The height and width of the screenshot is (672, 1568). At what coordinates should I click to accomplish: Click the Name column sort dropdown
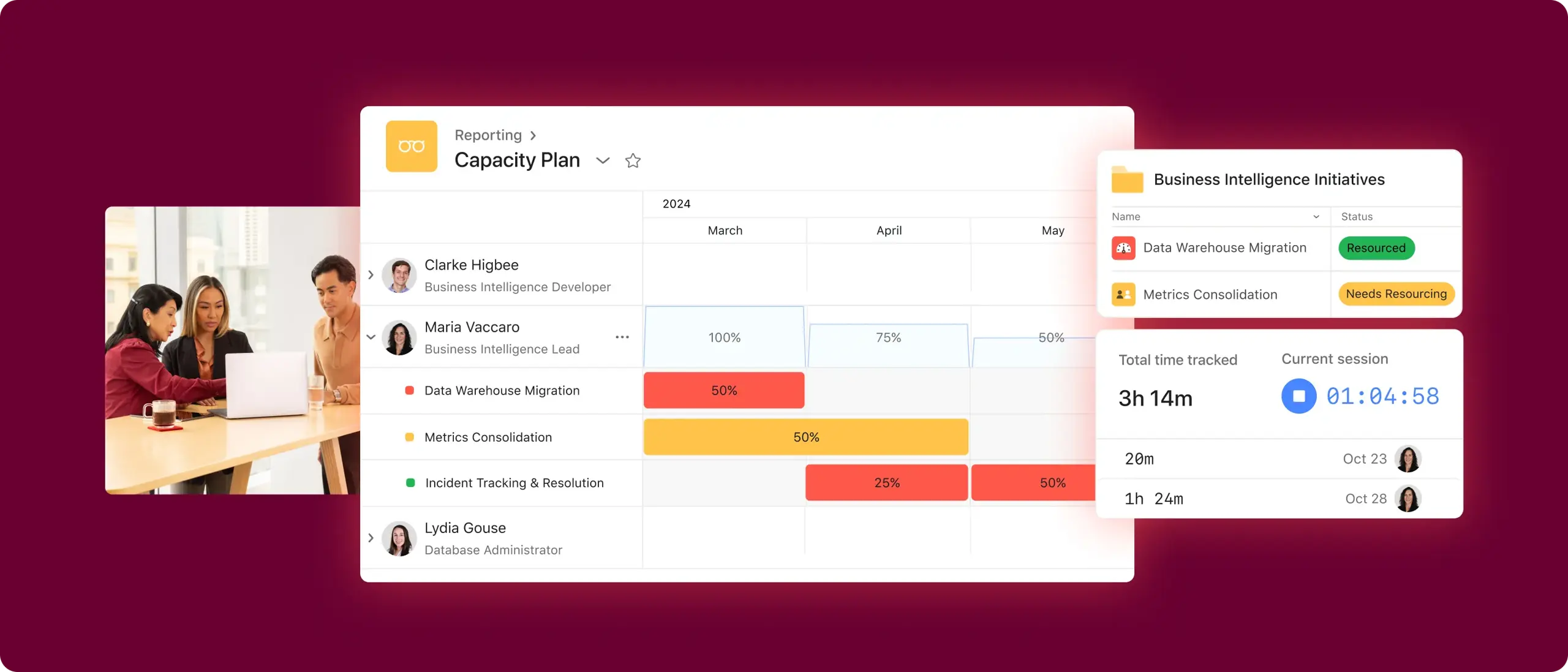pyautogui.click(x=1316, y=216)
